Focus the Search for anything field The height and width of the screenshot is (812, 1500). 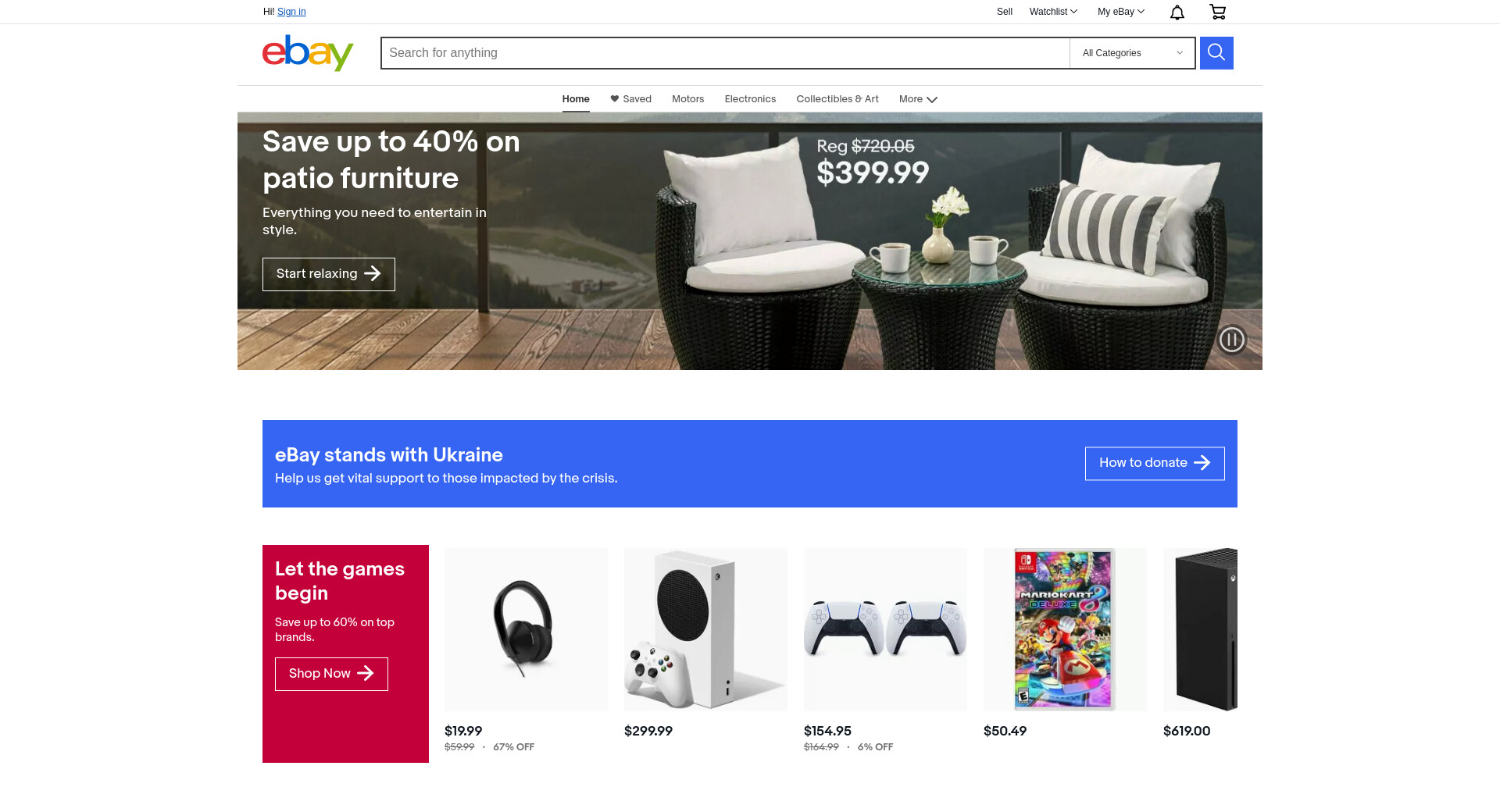[x=725, y=53]
